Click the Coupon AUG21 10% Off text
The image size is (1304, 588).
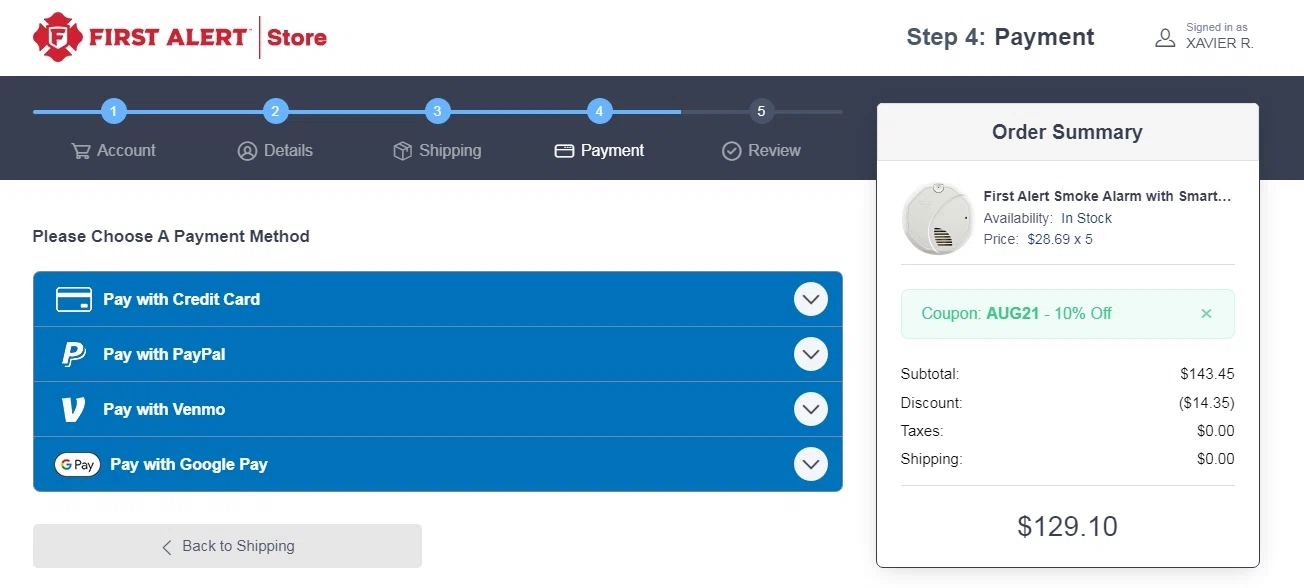coord(1016,314)
